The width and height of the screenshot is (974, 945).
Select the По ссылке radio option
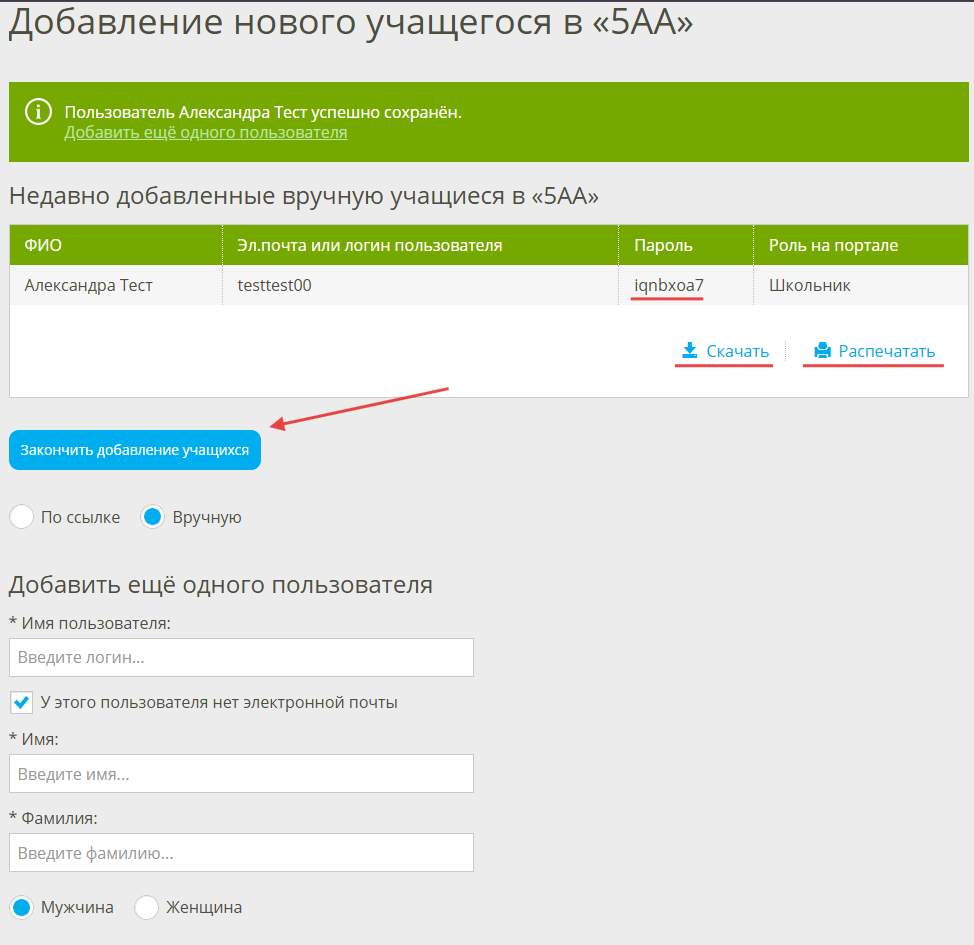22,517
